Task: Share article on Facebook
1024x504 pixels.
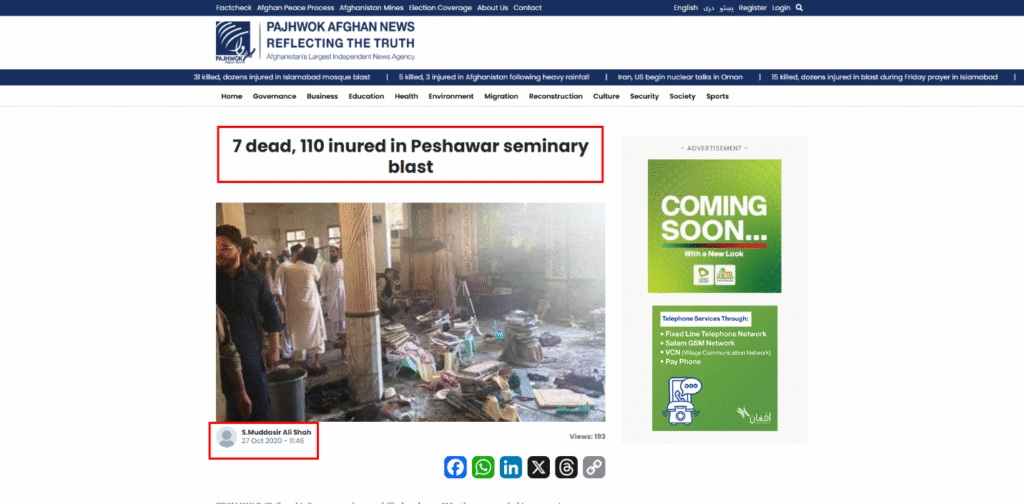Action: (455, 467)
